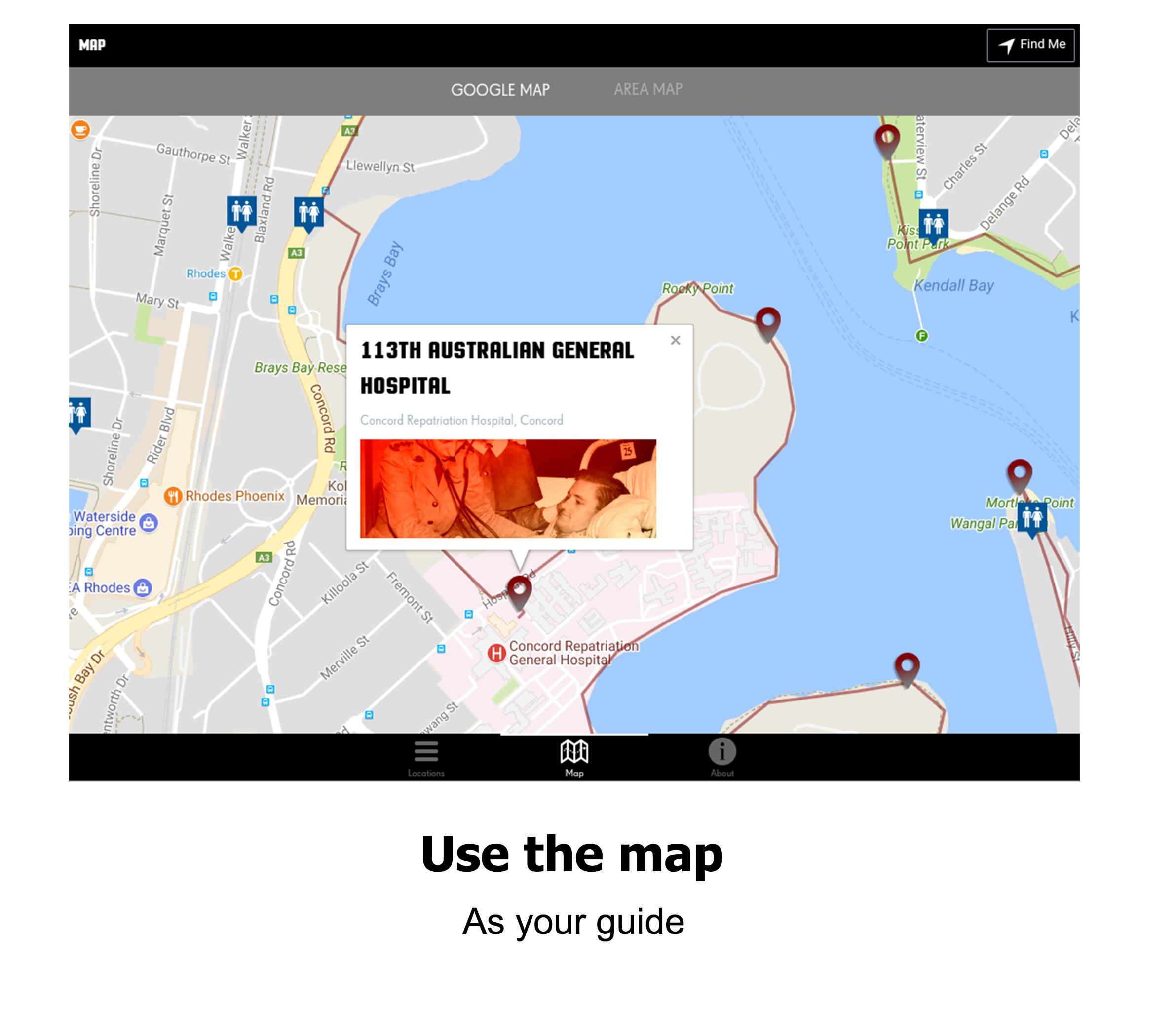The width and height of the screenshot is (1176, 1011).
Task: Select the red pin at Mortlake Point
Action: pos(1020,474)
